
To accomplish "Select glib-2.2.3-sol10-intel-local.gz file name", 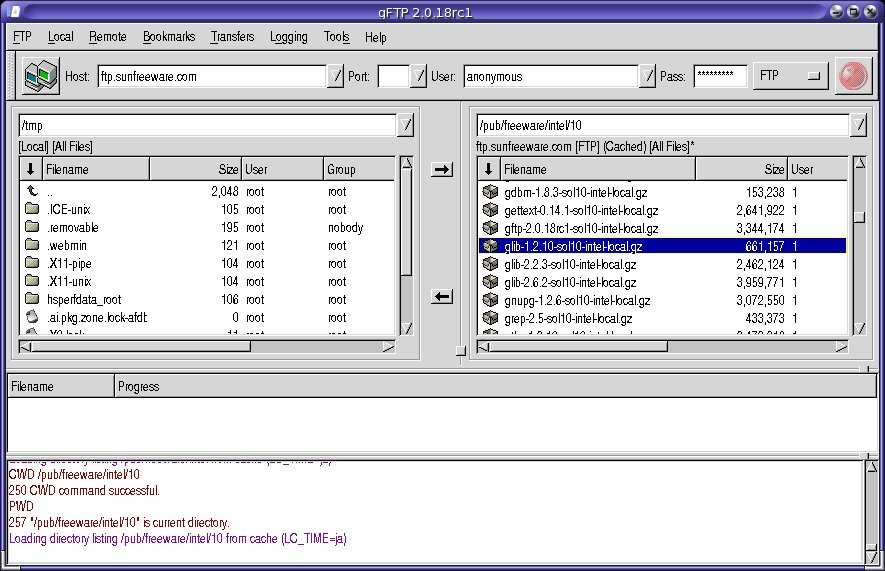I will [570, 264].
